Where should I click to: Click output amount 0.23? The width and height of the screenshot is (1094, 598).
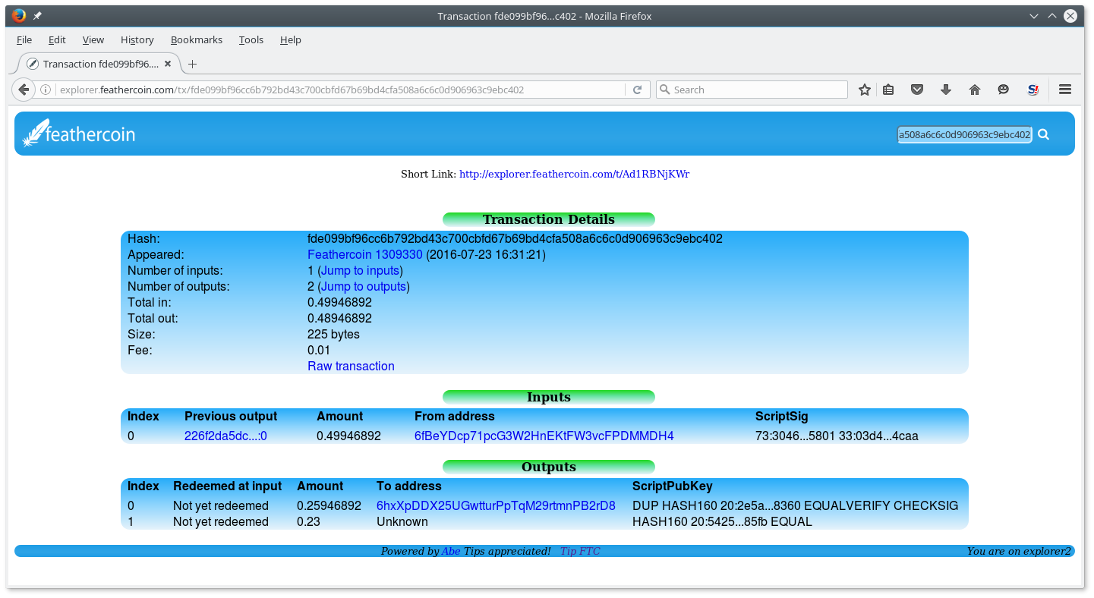[308, 522]
